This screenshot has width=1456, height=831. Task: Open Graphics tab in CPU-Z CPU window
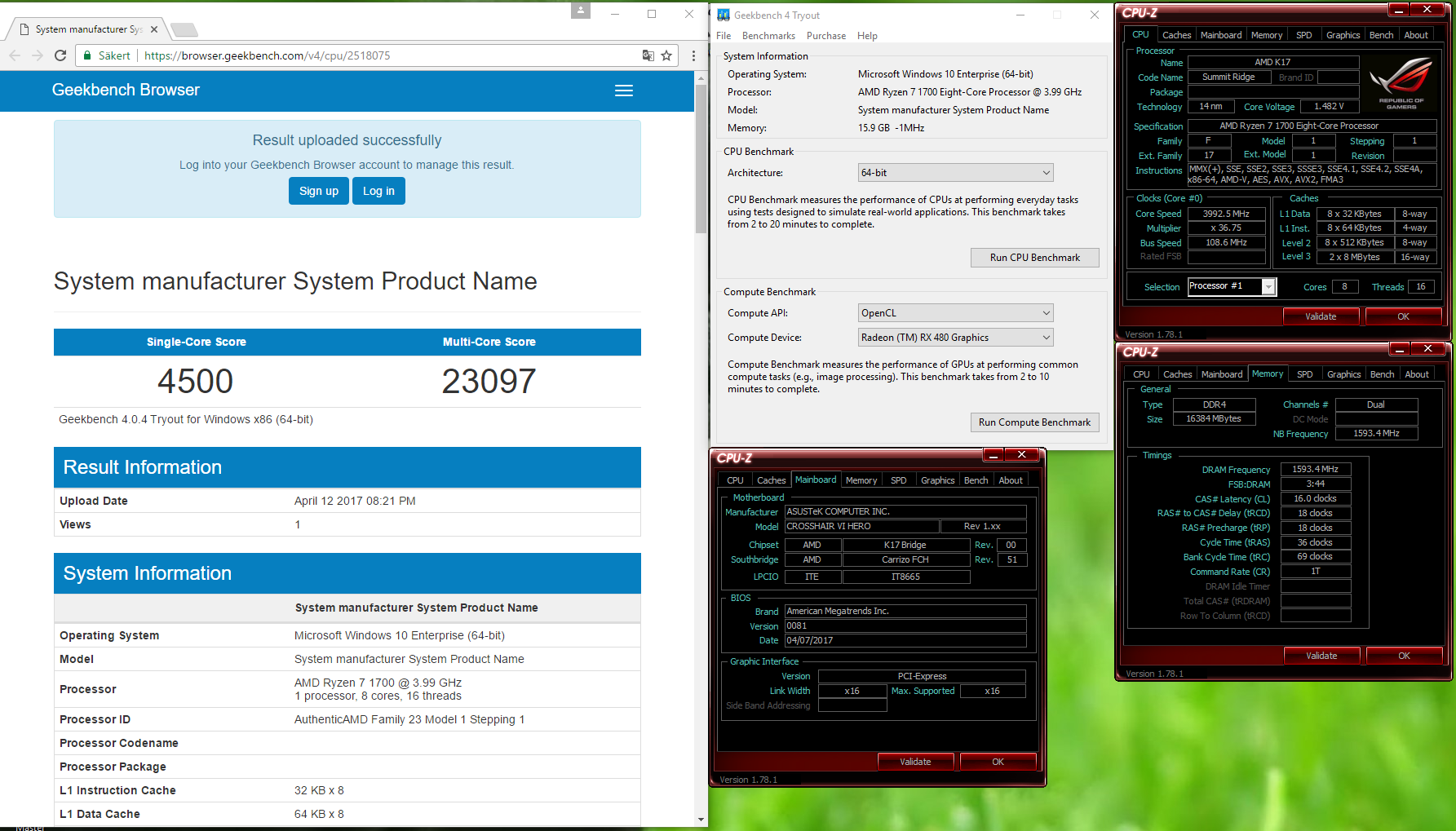click(1343, 35)
